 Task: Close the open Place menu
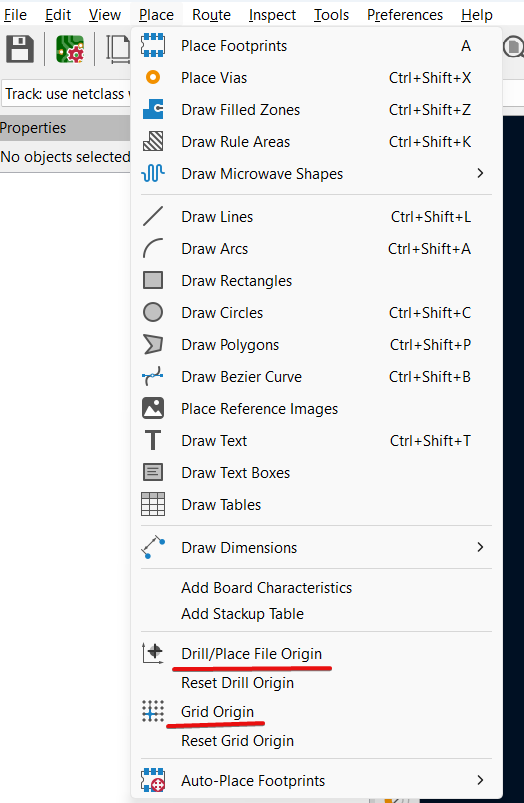(x=156, y=15)
